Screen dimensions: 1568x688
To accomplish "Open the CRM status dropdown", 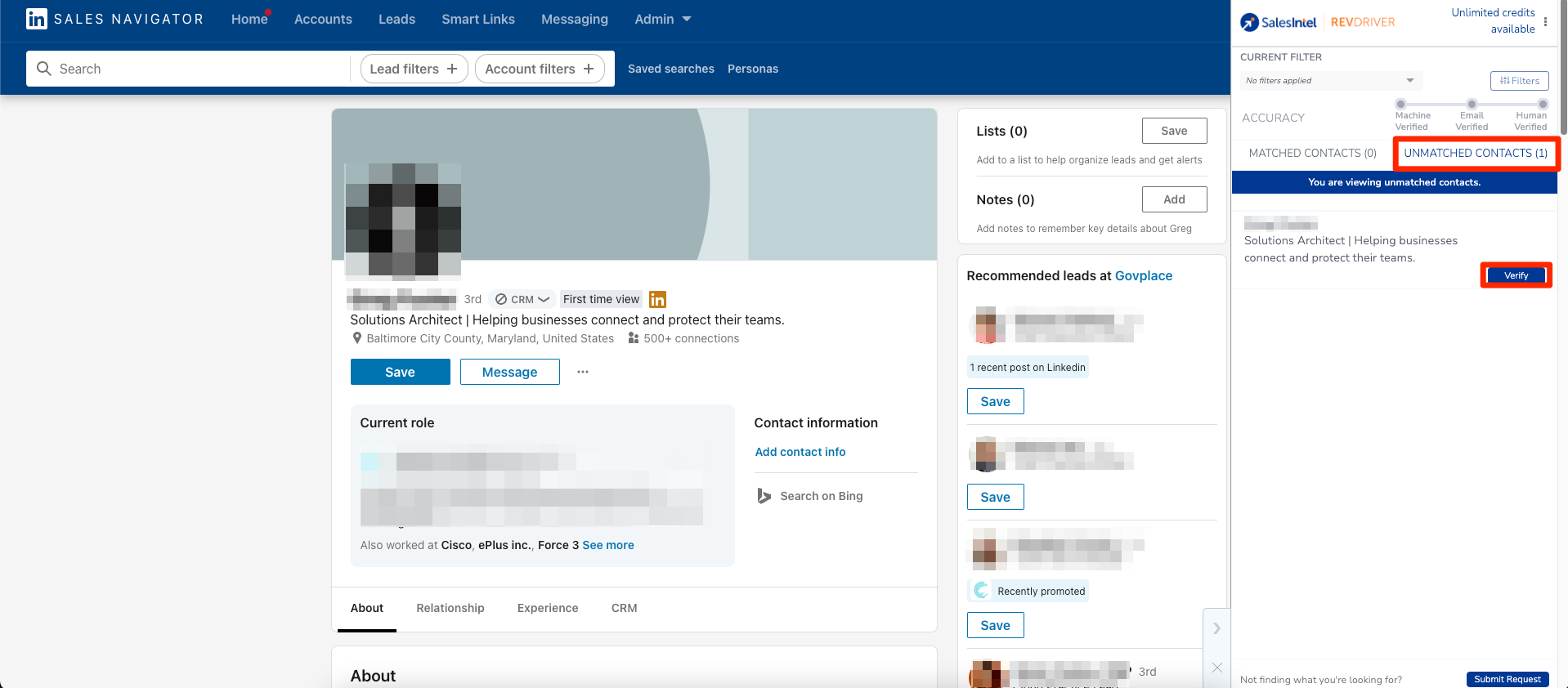I will point(522,300).
